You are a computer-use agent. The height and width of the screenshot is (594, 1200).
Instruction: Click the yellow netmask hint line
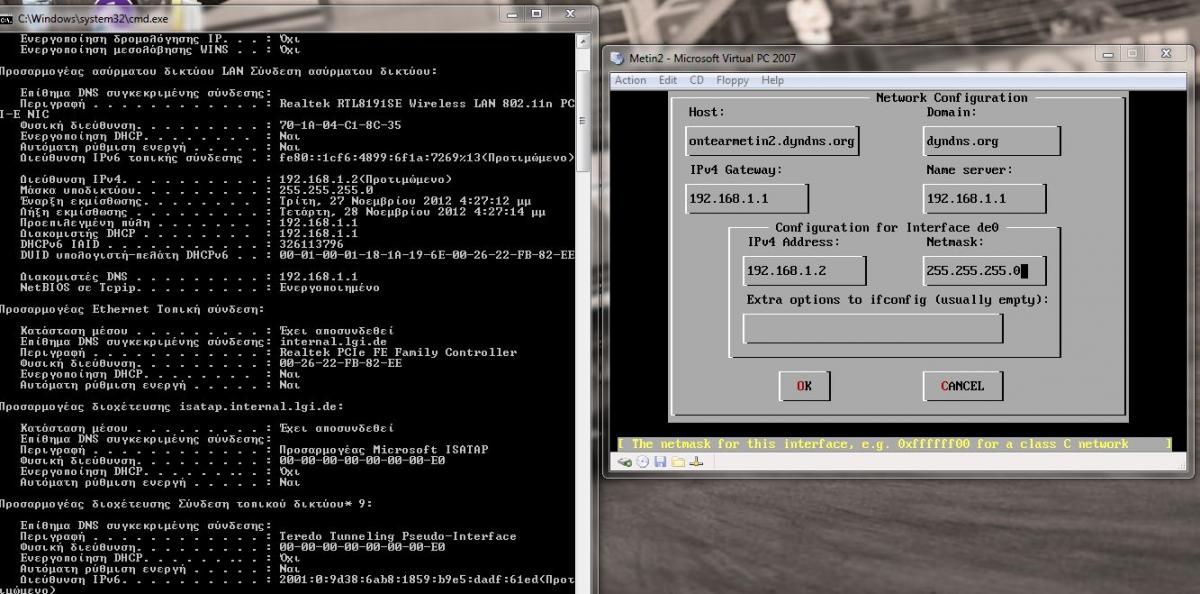(893, 443)
